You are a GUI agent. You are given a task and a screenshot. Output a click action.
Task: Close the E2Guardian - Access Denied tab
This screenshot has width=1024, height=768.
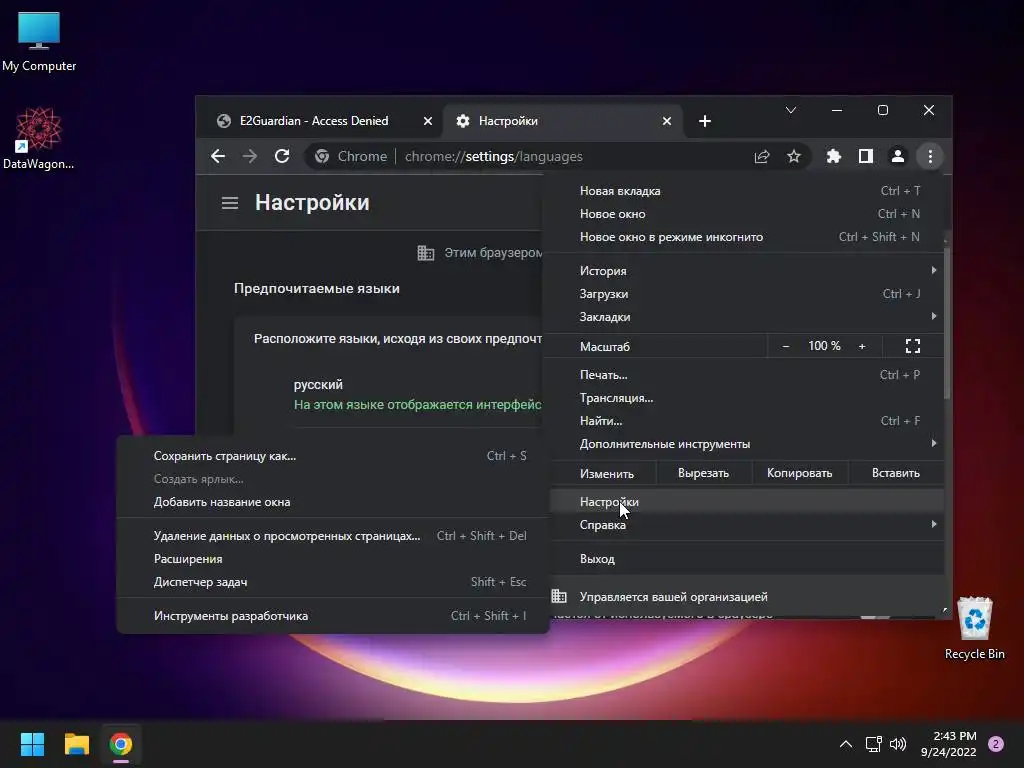pyautogui.click(x=428, y=121)
